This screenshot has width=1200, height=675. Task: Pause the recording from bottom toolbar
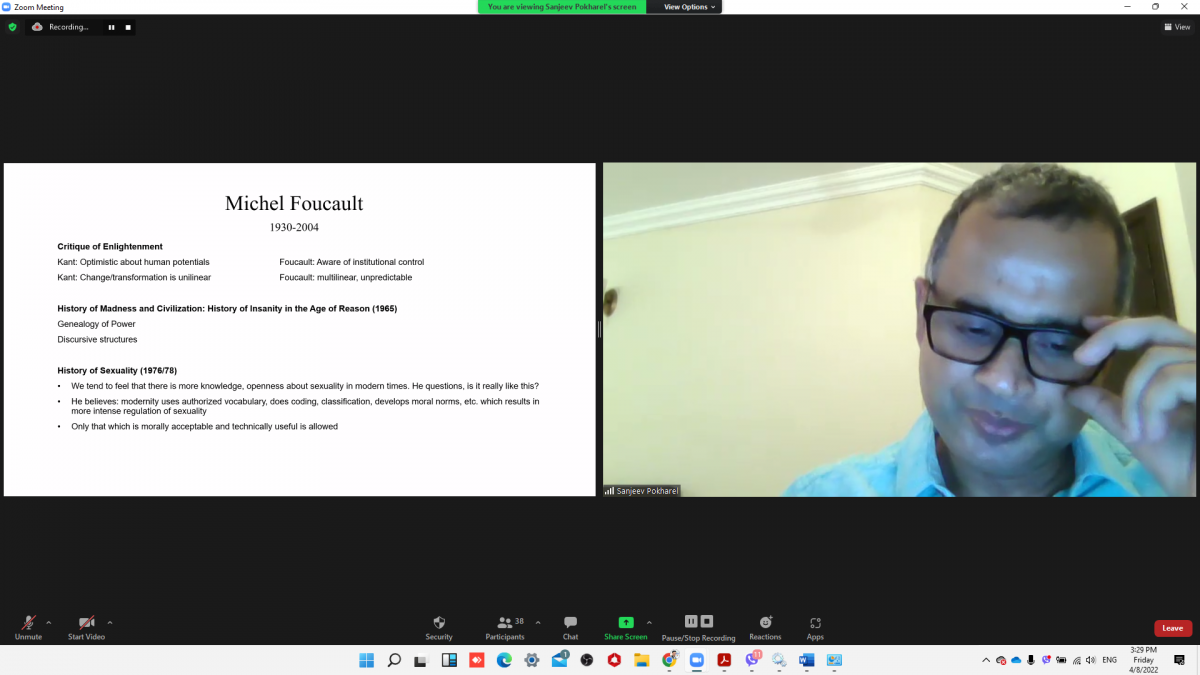click(x=691, y=621)
